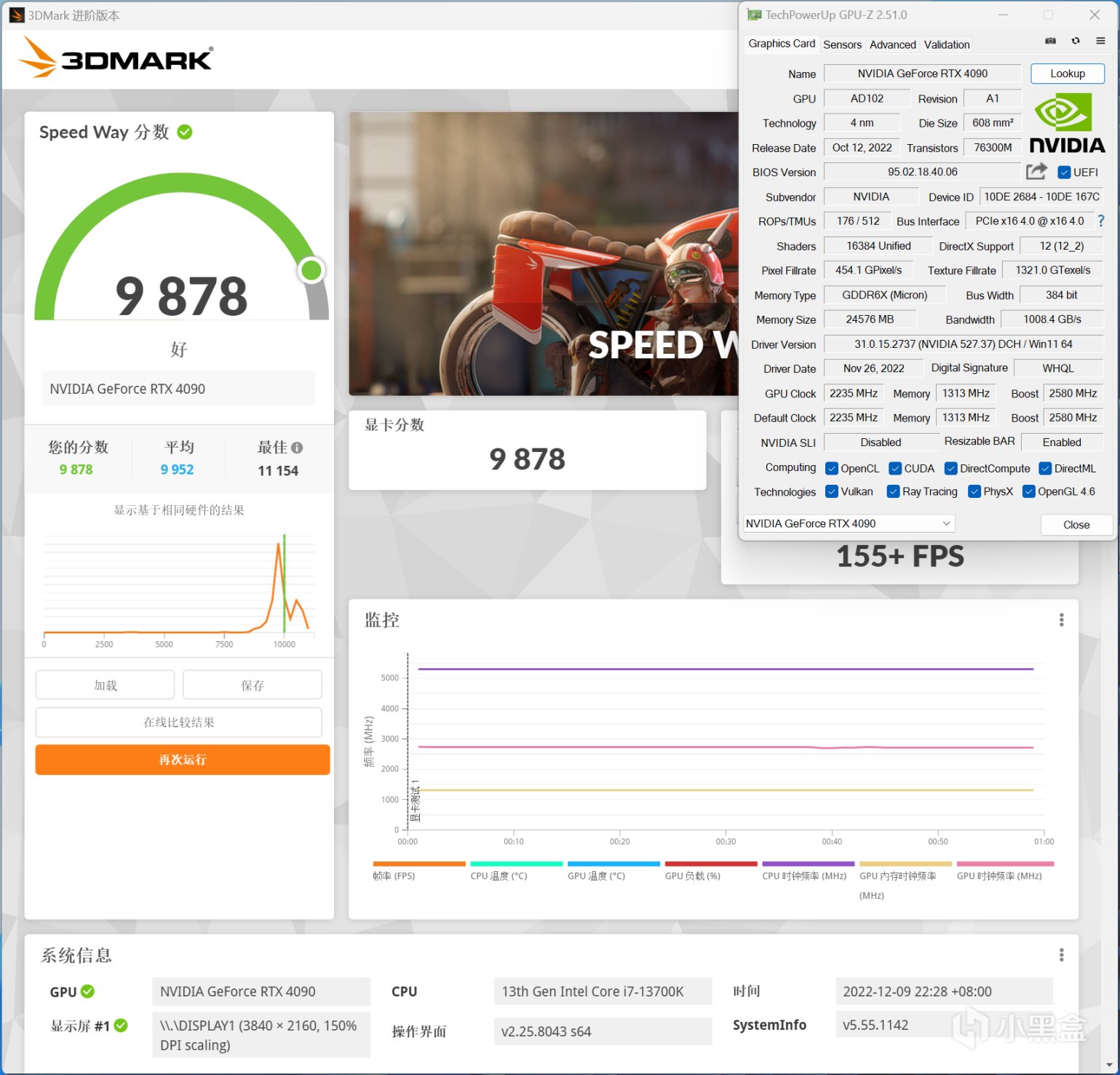Click the GPU-Z refresh icon

1076,41
